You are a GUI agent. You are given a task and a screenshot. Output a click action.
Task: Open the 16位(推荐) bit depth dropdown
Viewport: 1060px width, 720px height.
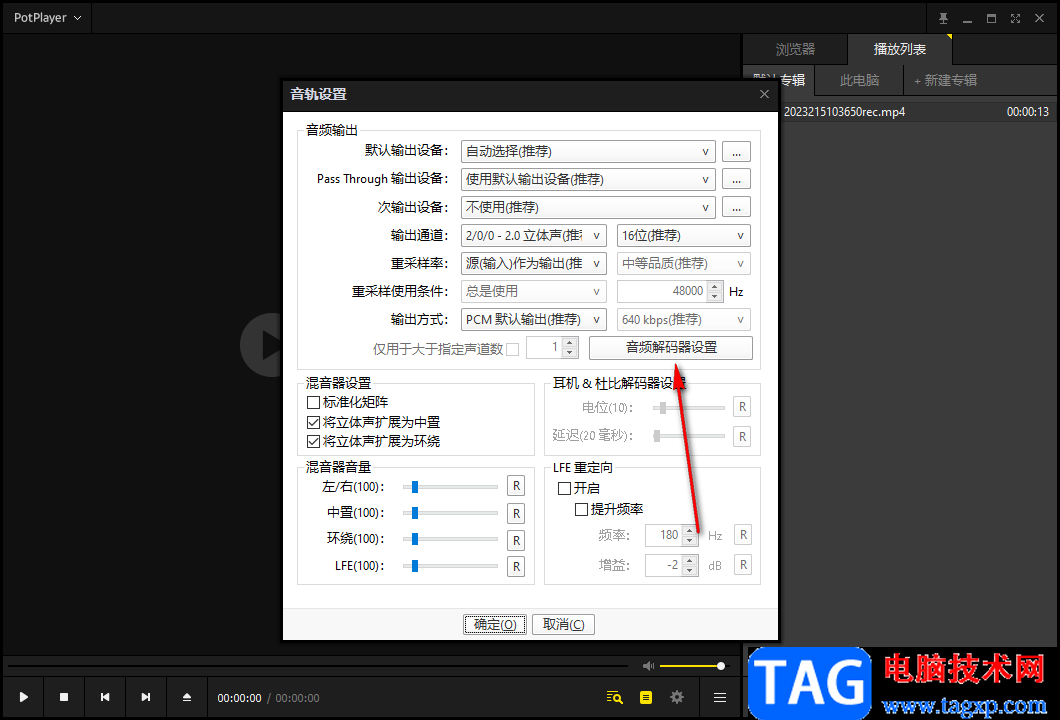683,235
